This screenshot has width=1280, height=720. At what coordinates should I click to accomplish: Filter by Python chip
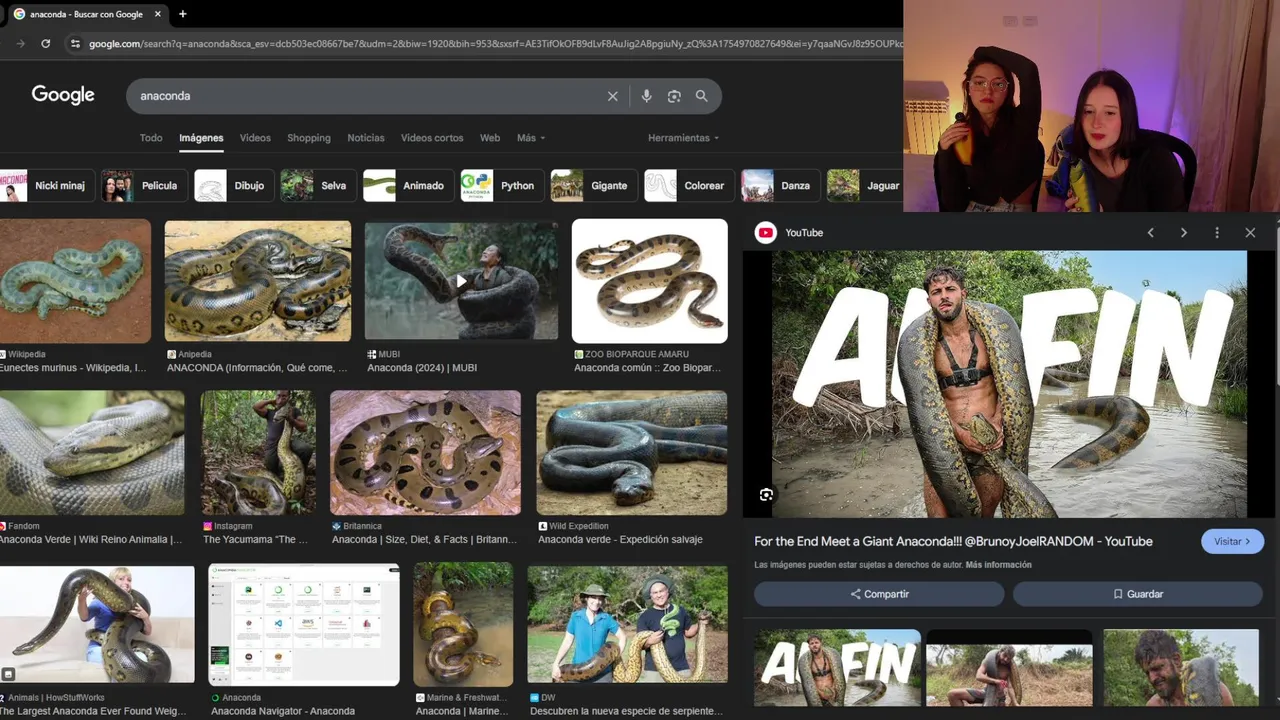(x=502, y=185)
